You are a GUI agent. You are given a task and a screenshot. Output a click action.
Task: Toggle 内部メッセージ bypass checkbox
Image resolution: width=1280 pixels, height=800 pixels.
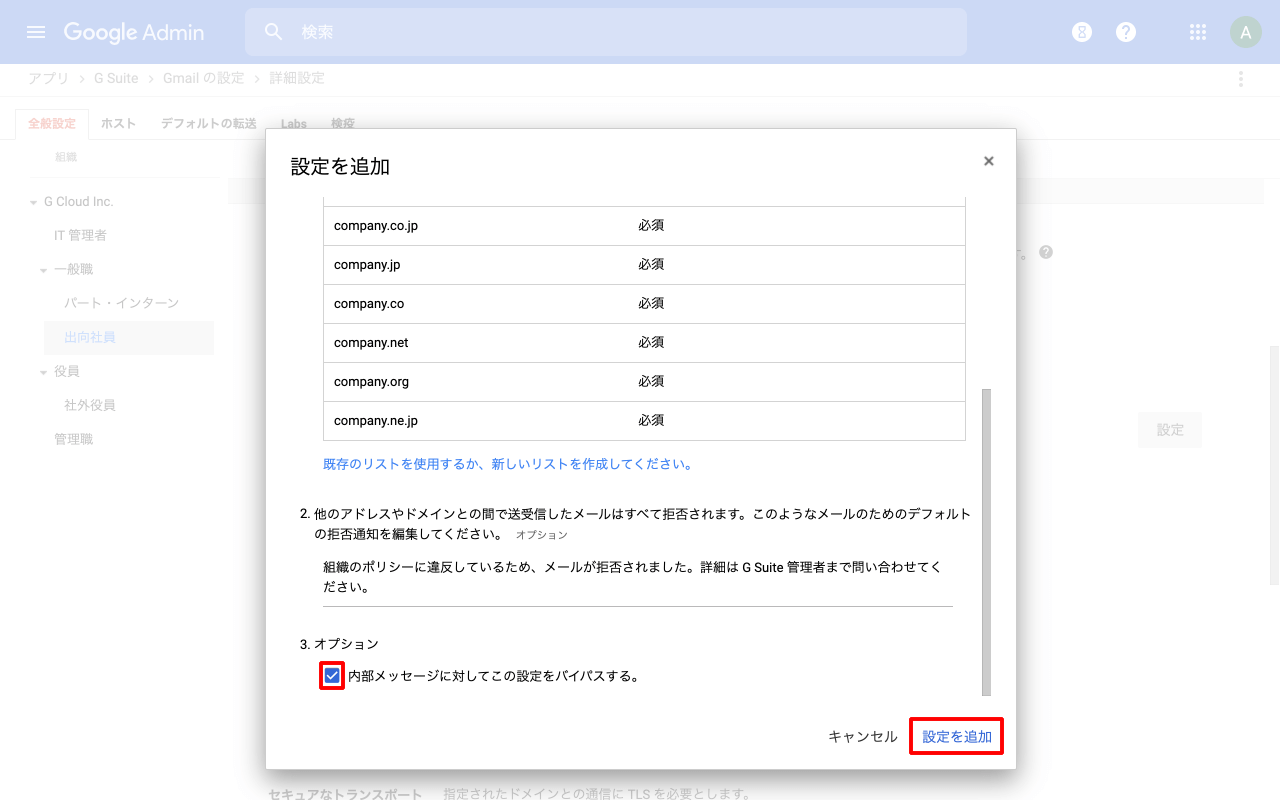tap(332, 676)
